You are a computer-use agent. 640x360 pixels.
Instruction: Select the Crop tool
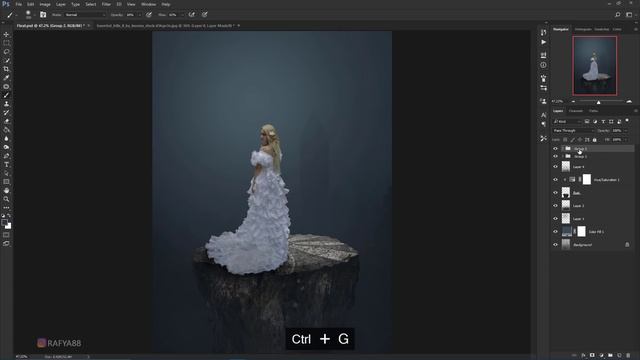[x=6, y=69]
